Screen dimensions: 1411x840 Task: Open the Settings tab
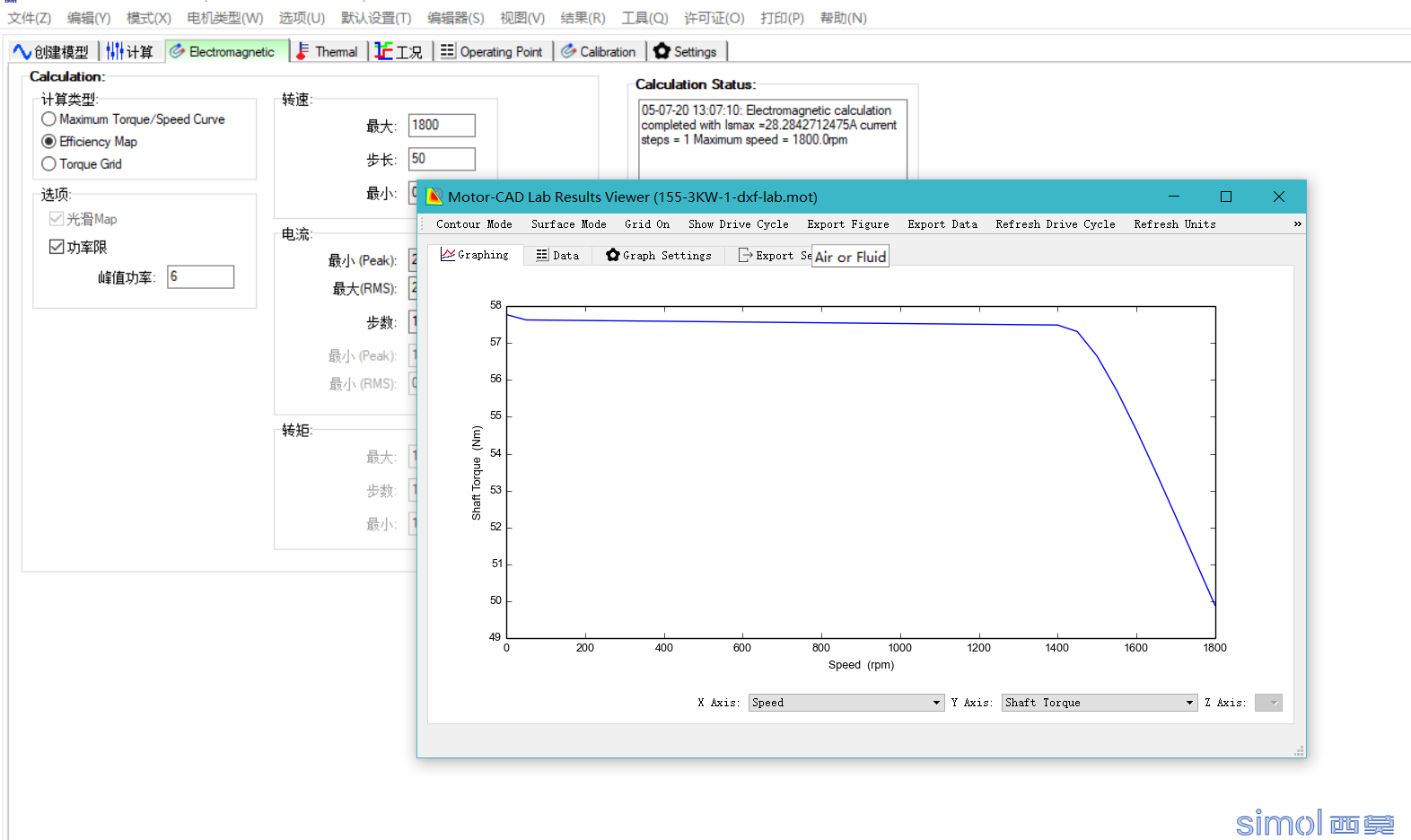click(686, 52)
